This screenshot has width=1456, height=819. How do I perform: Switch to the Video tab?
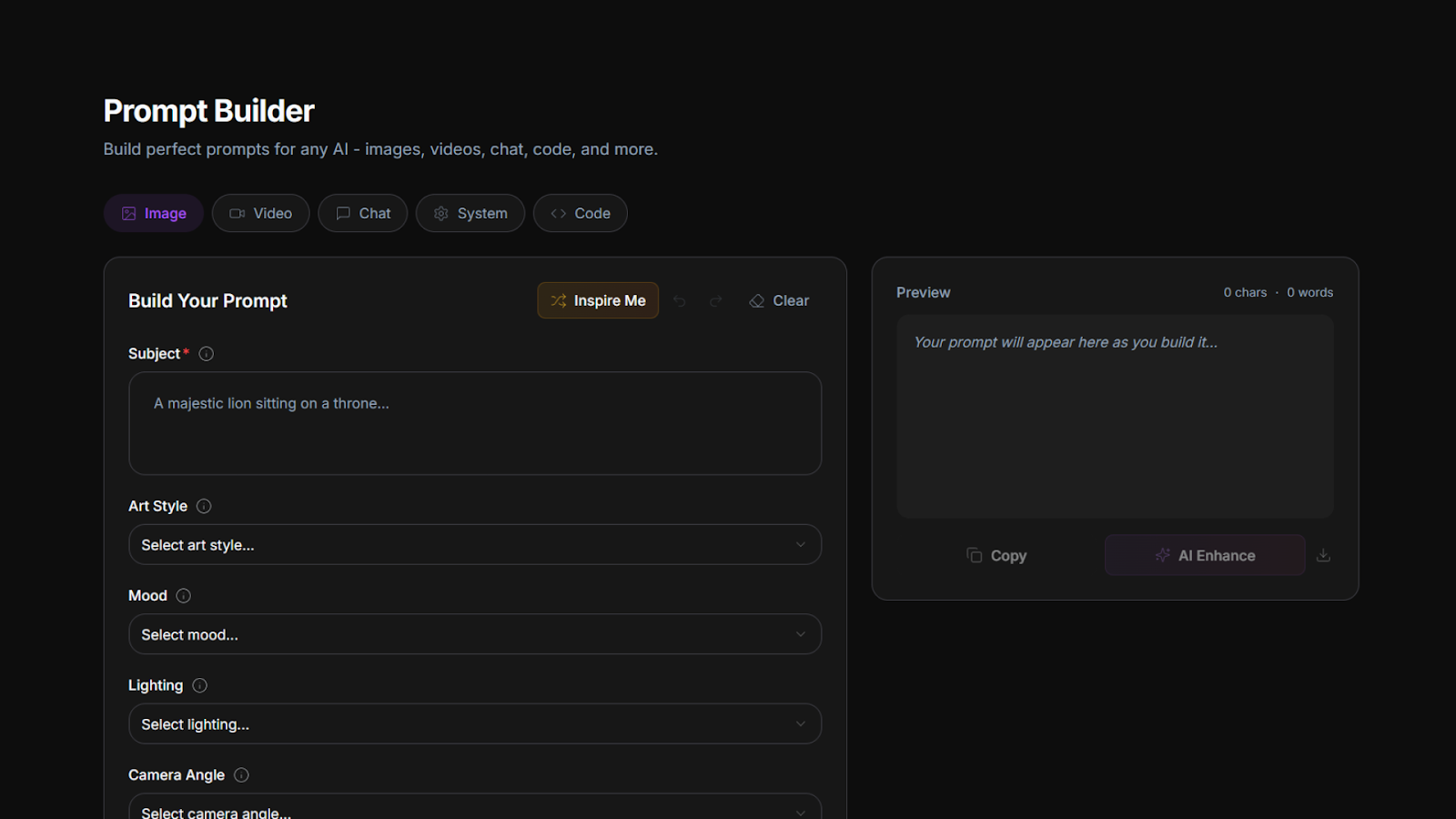click(x=260, y=213)
